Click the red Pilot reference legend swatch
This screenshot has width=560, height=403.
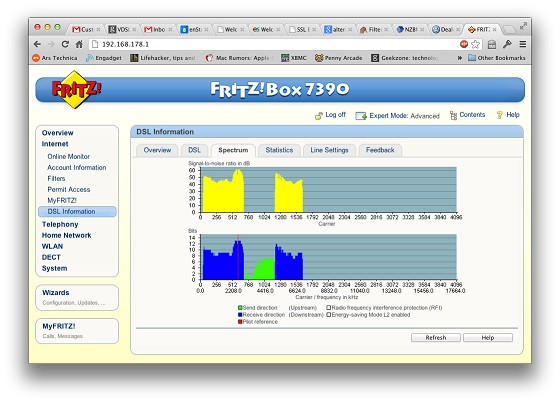(240, 322)
